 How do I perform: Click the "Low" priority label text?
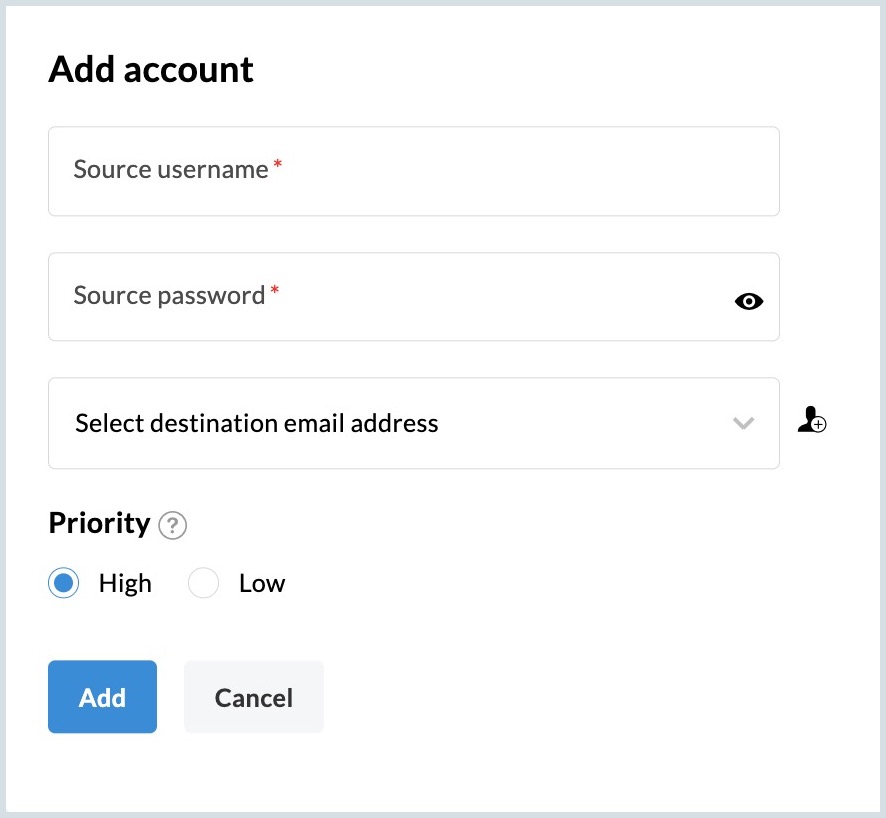tap(262, 583)
